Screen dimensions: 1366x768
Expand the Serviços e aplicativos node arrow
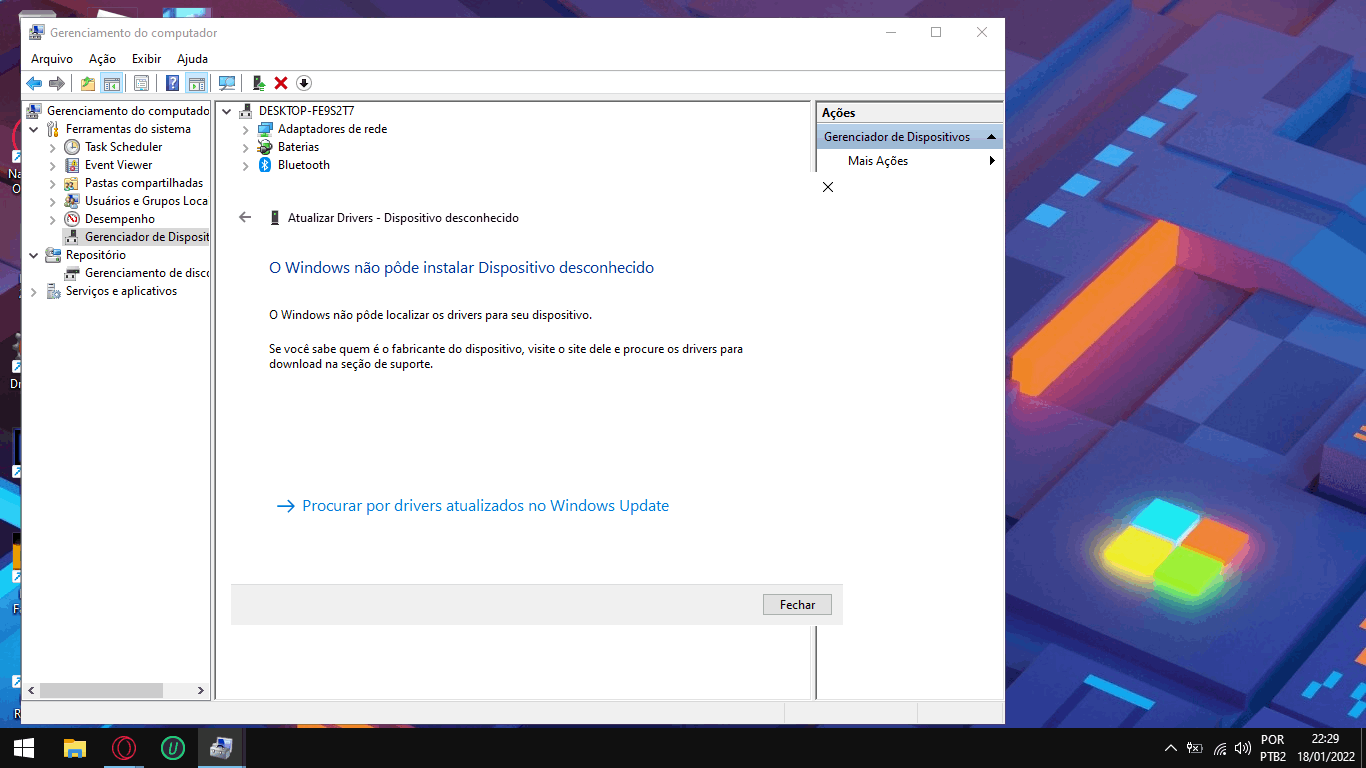(34, 291)
